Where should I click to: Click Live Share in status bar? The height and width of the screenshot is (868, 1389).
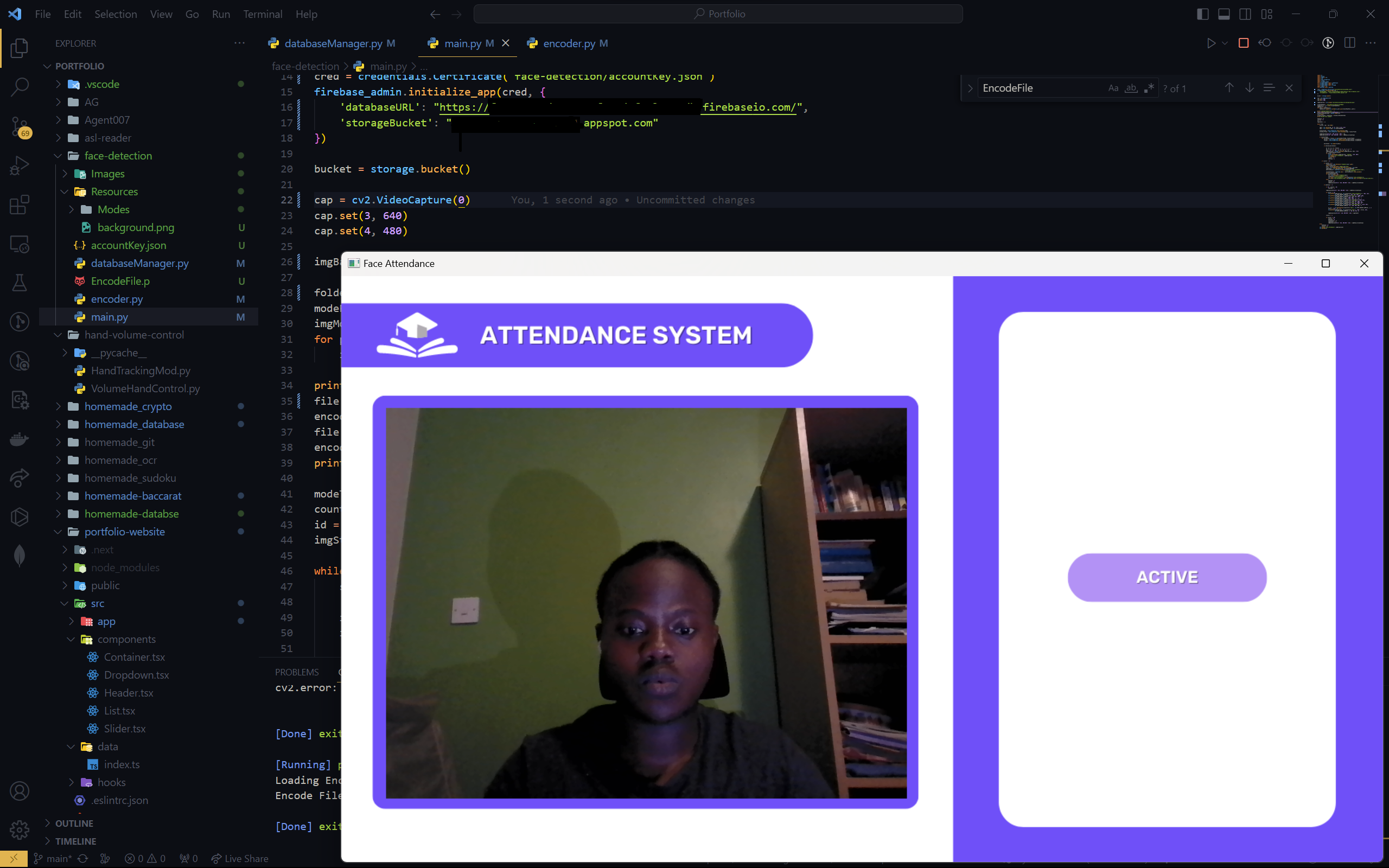coord(240,858)
